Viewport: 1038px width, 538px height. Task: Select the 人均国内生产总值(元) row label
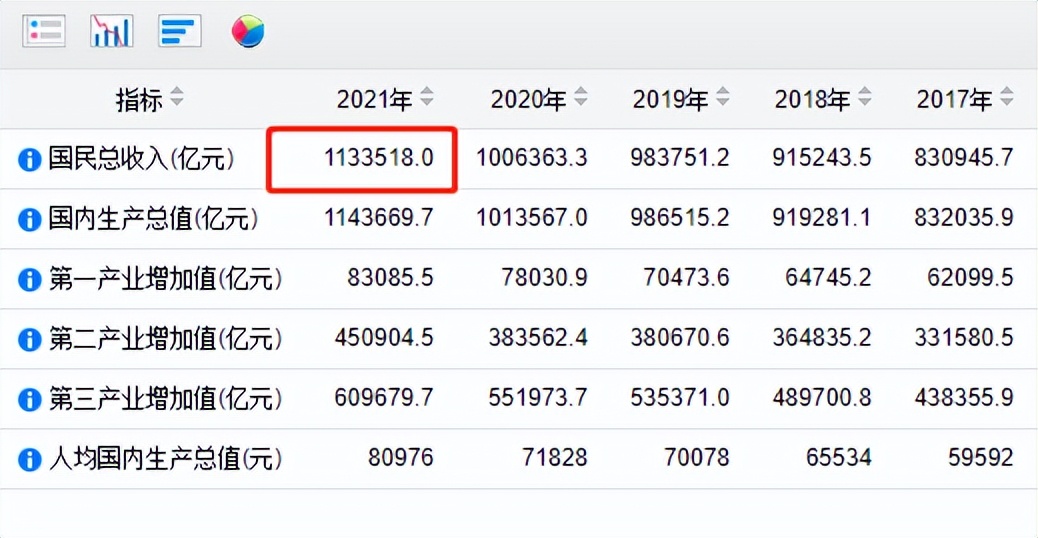165,458
